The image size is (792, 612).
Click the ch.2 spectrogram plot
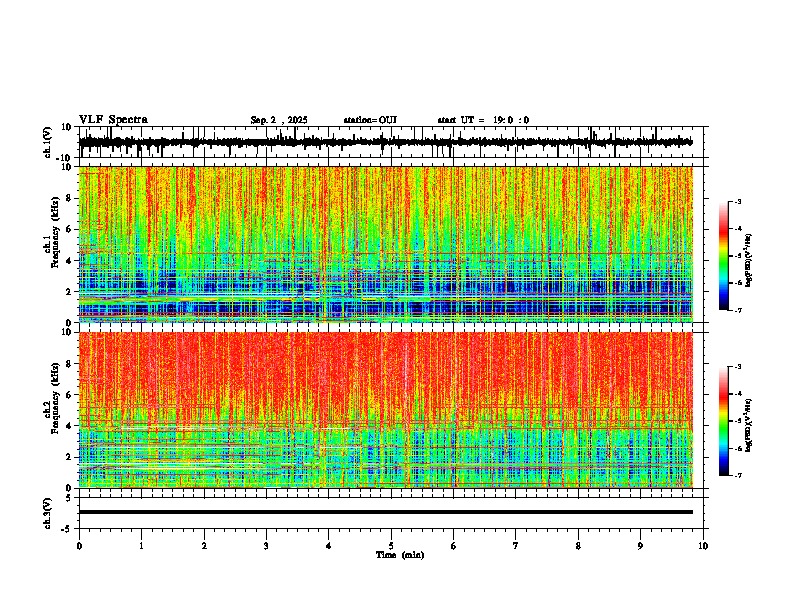[386, 410]
